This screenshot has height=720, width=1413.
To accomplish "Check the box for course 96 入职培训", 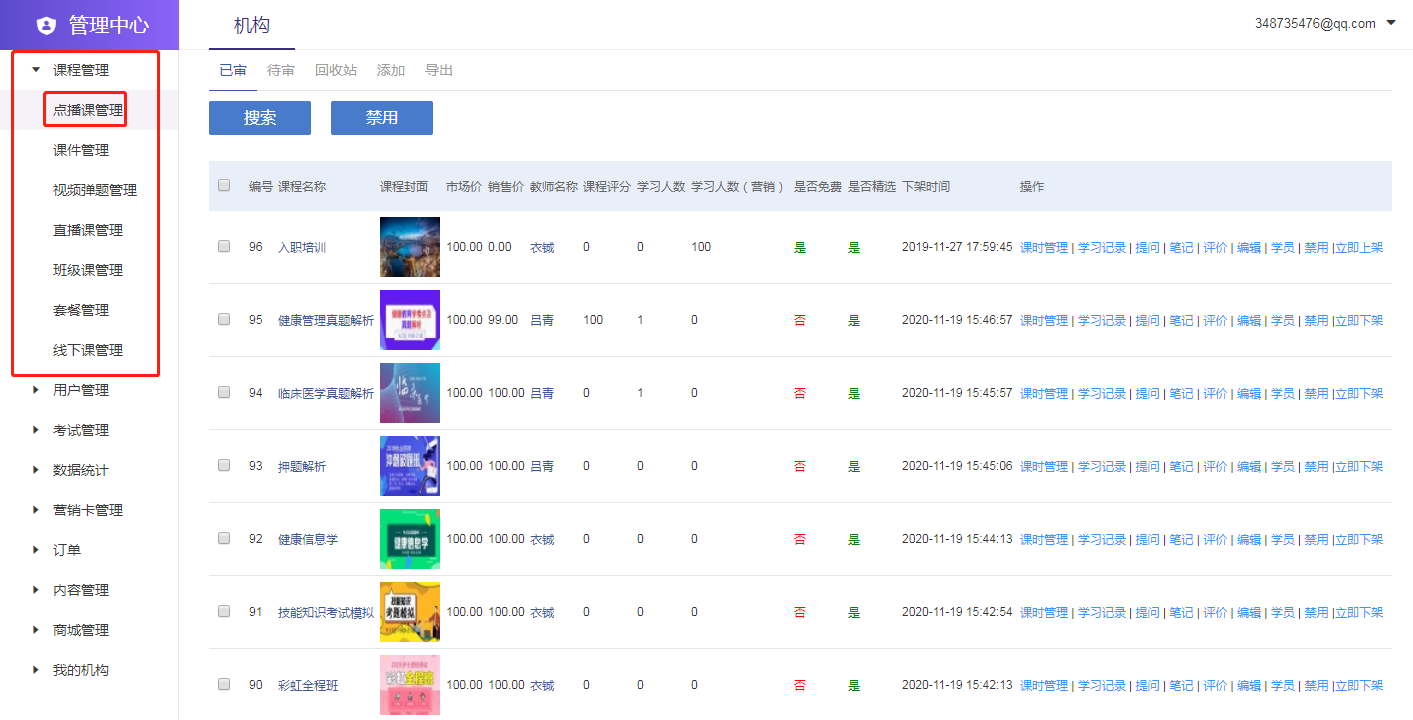I will pos(224,246).
